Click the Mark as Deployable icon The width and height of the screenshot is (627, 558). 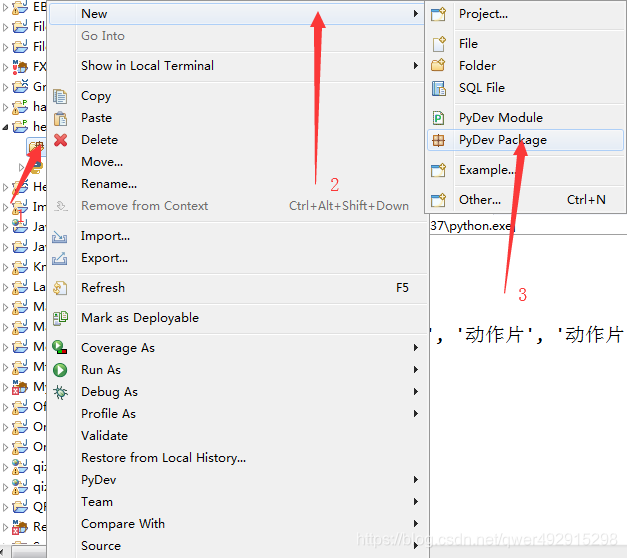pyautogui.click(x=60, y=318)
